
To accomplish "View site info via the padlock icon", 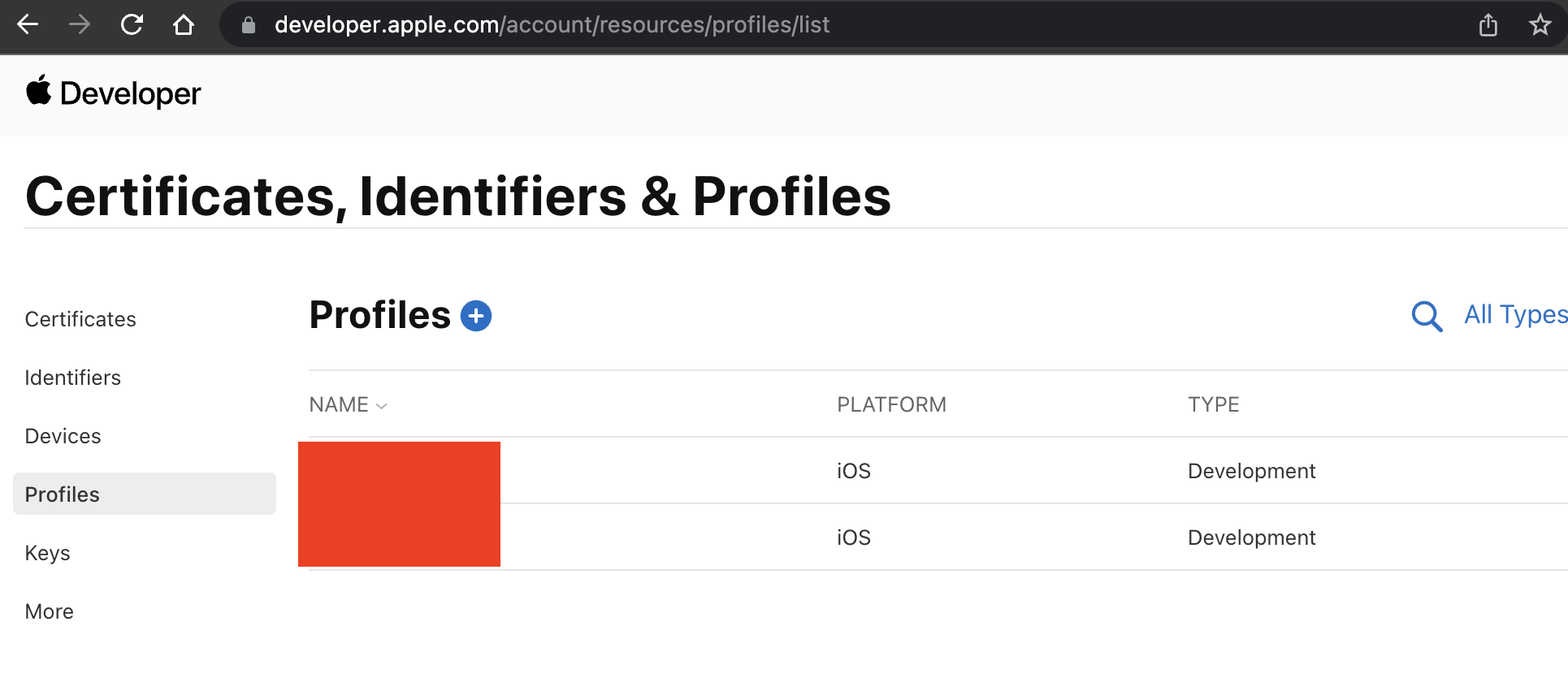I will tap(249, 25).
